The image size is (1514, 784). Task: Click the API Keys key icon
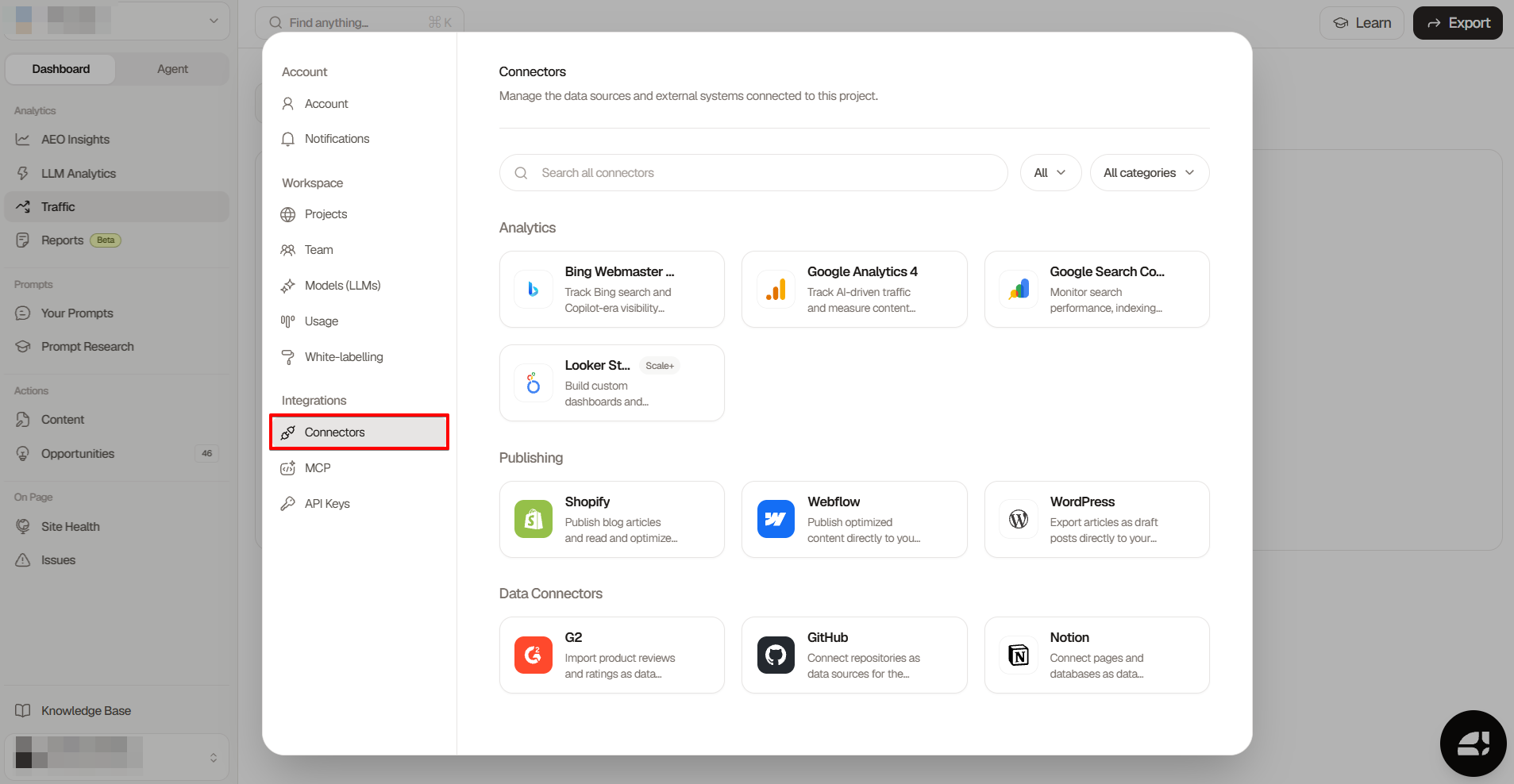coord(288,504)
